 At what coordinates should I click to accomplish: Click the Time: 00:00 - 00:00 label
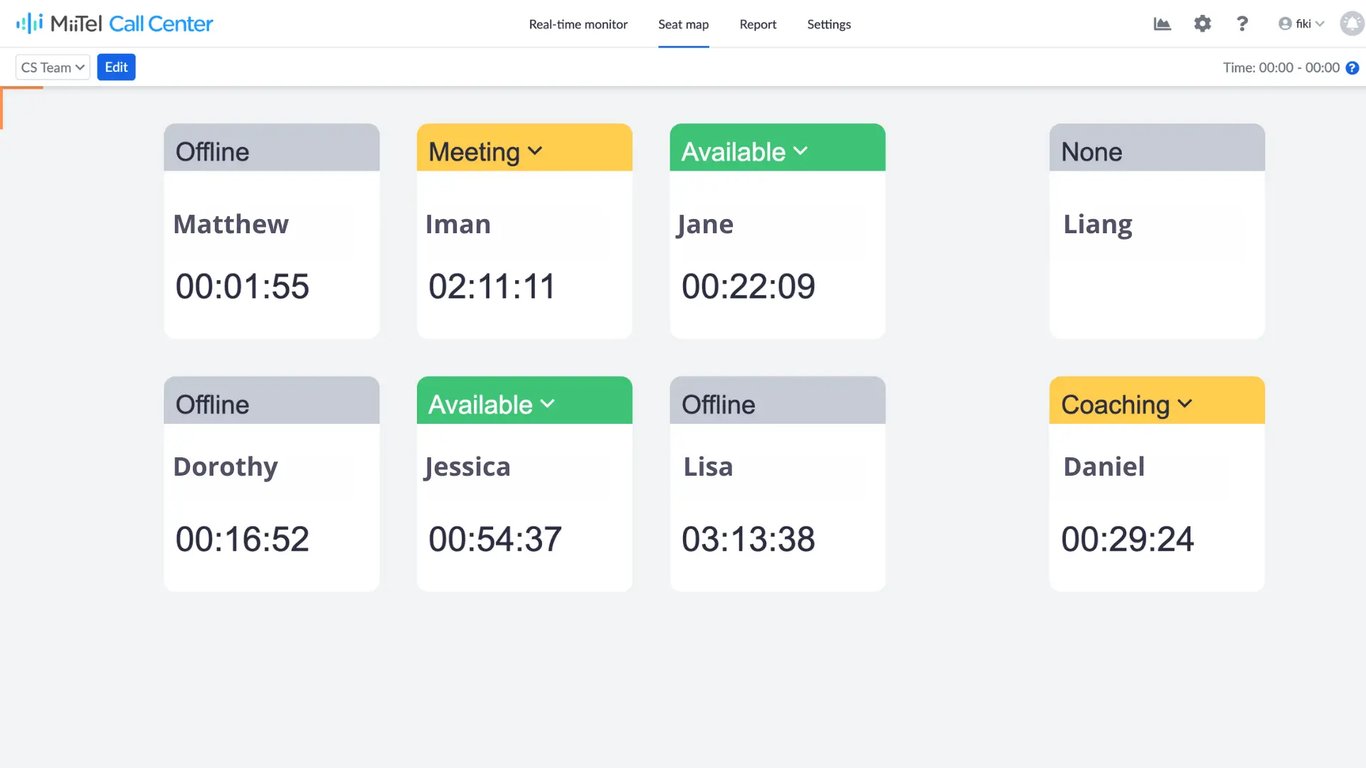(x=1281, y=68)
